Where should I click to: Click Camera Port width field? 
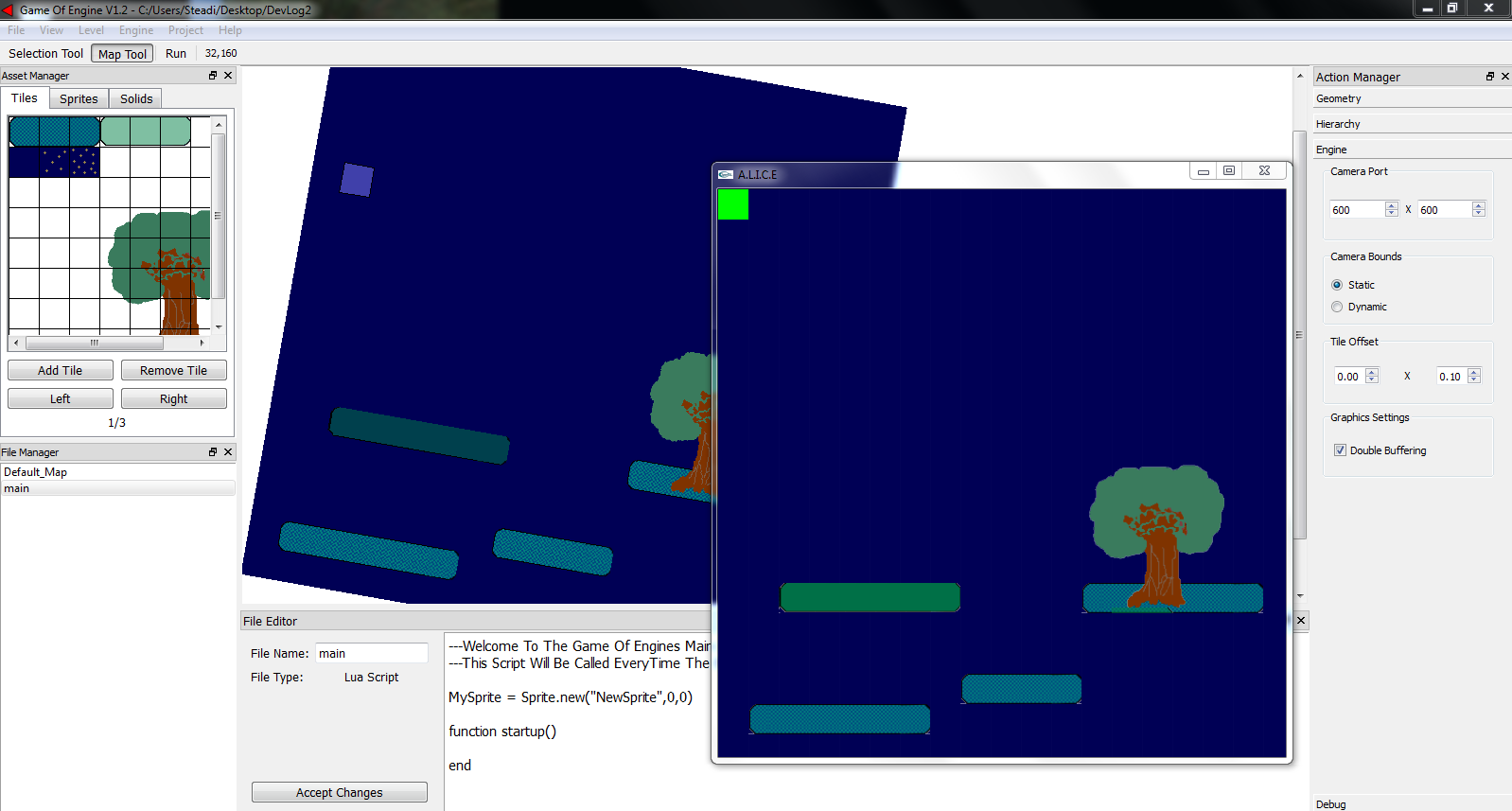click(1357, 210)
